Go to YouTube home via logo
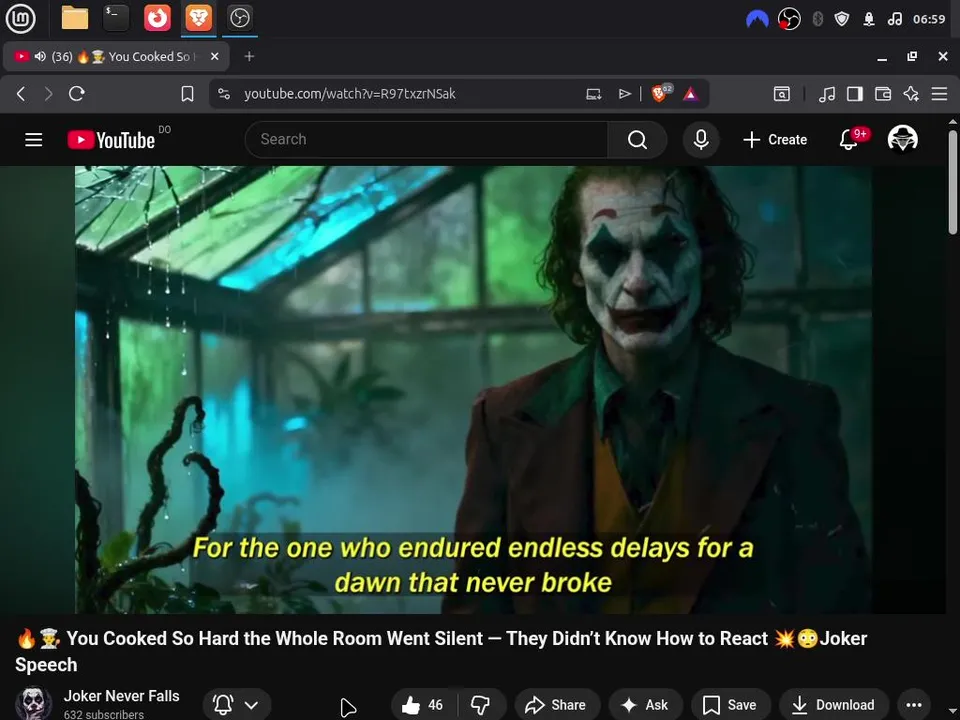This screenshot has height=720, width=960. [111, 140]
